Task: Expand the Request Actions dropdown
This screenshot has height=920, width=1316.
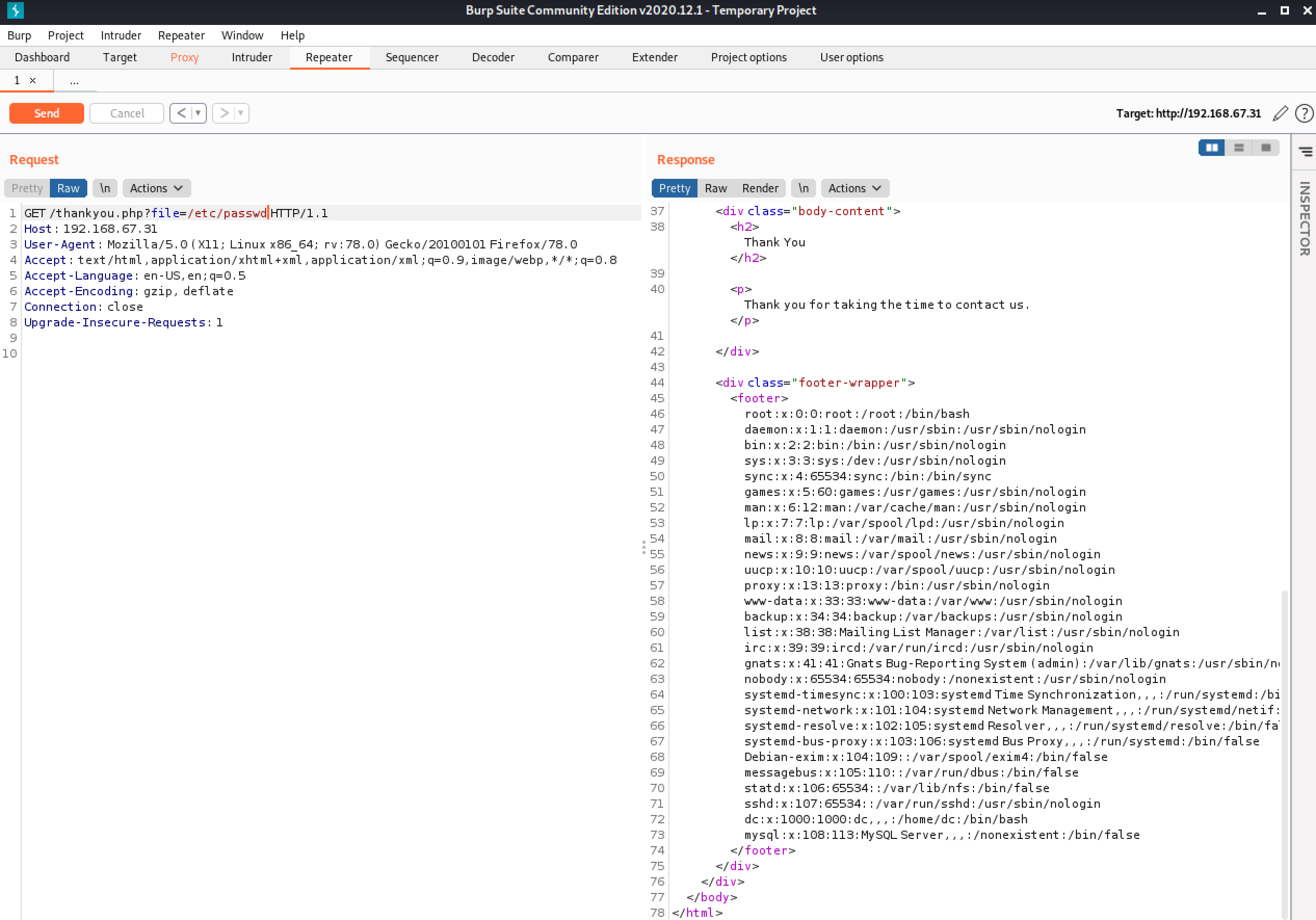Action: point(156,188)
